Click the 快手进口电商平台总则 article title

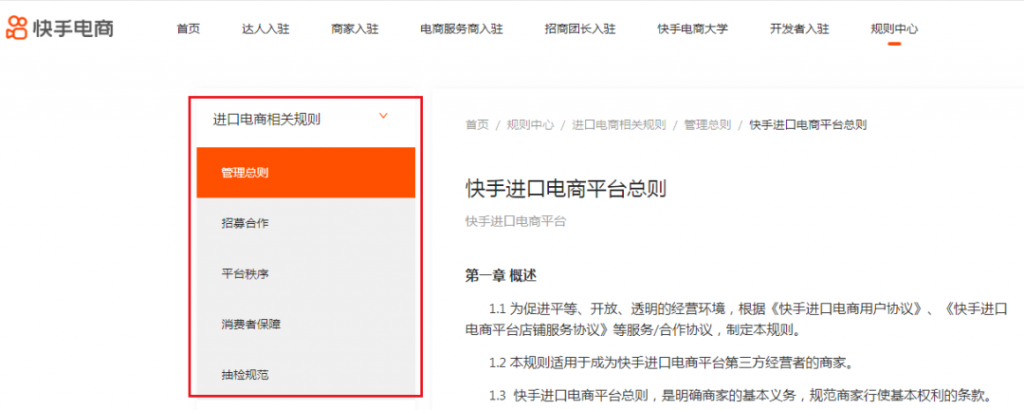tap(566, 189)
